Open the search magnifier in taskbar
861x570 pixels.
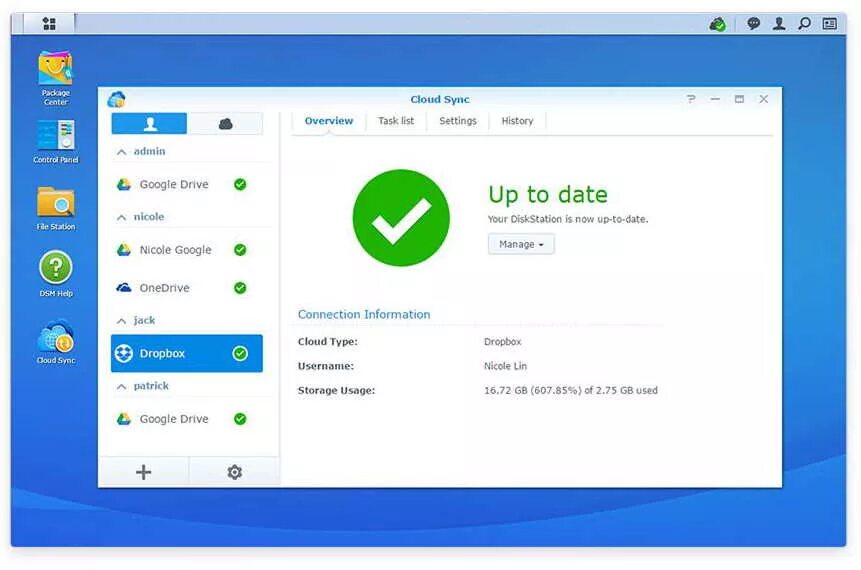click(x=804, y=24)
